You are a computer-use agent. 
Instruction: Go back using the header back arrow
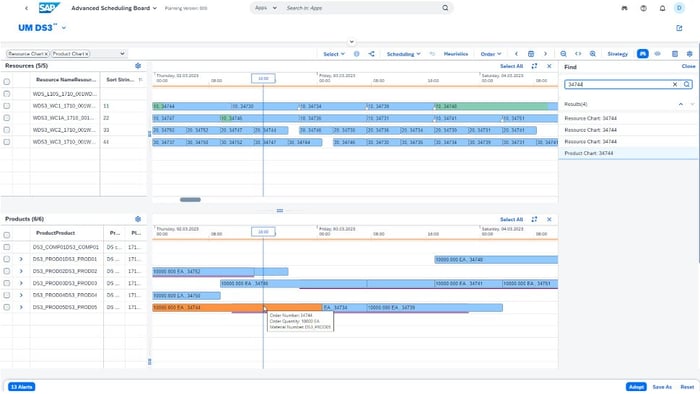coord(26,8)
